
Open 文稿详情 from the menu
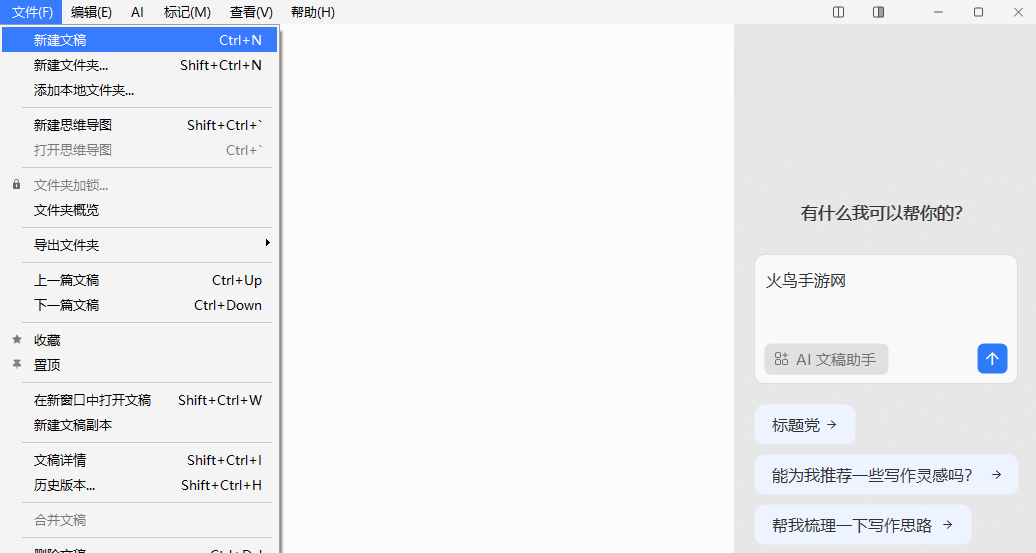click(139, 461)
